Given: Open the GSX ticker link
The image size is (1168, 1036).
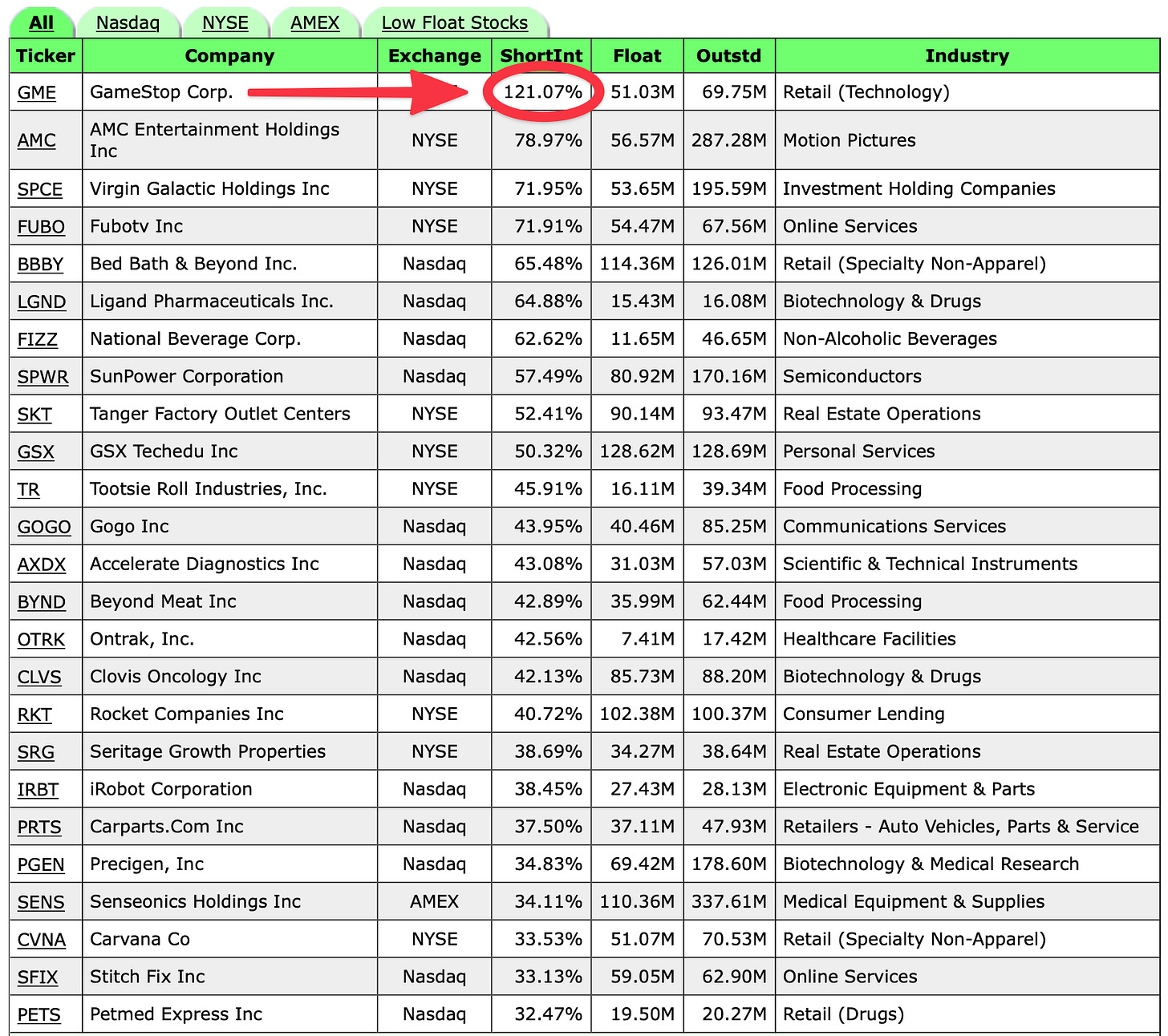Looking at the screenshot, I should [36, 452].
